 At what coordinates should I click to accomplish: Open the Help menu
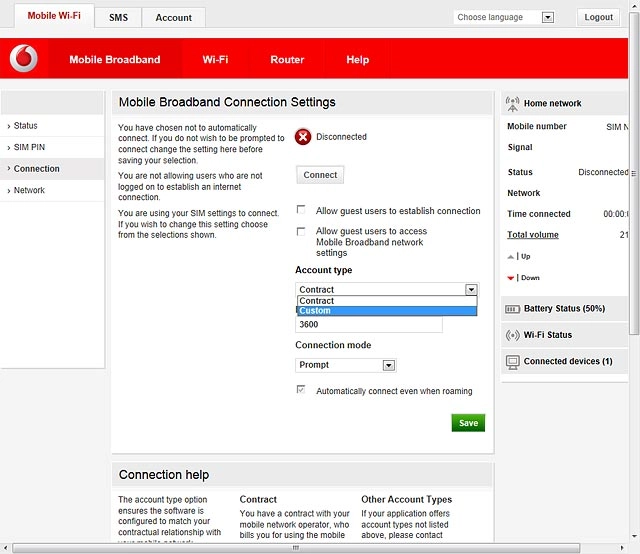tap(358, 60)
